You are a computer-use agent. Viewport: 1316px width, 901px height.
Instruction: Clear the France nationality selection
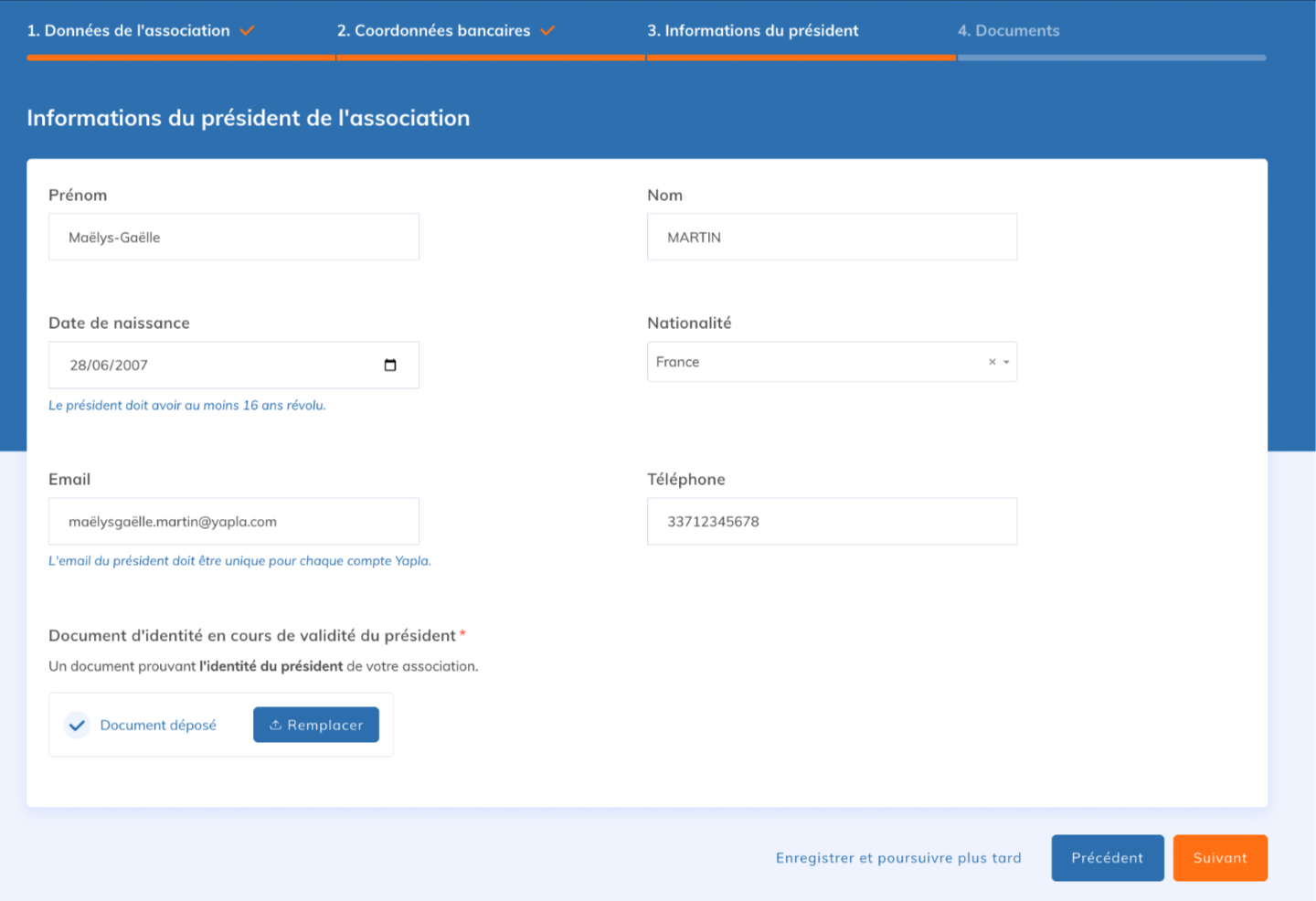tap(992, 362)
